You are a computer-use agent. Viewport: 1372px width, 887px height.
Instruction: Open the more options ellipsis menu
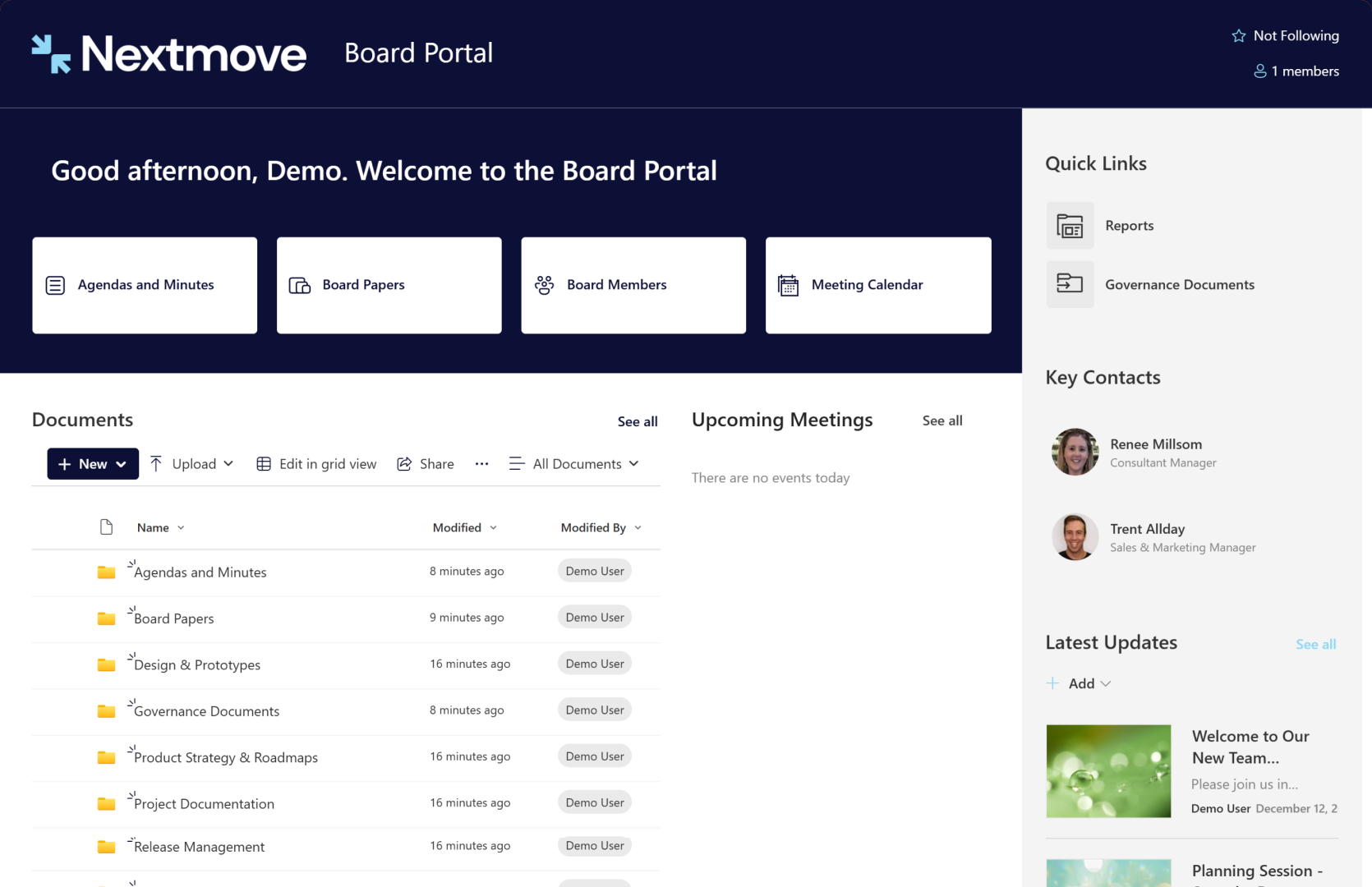pyautogui.click(x=481, y=464)
